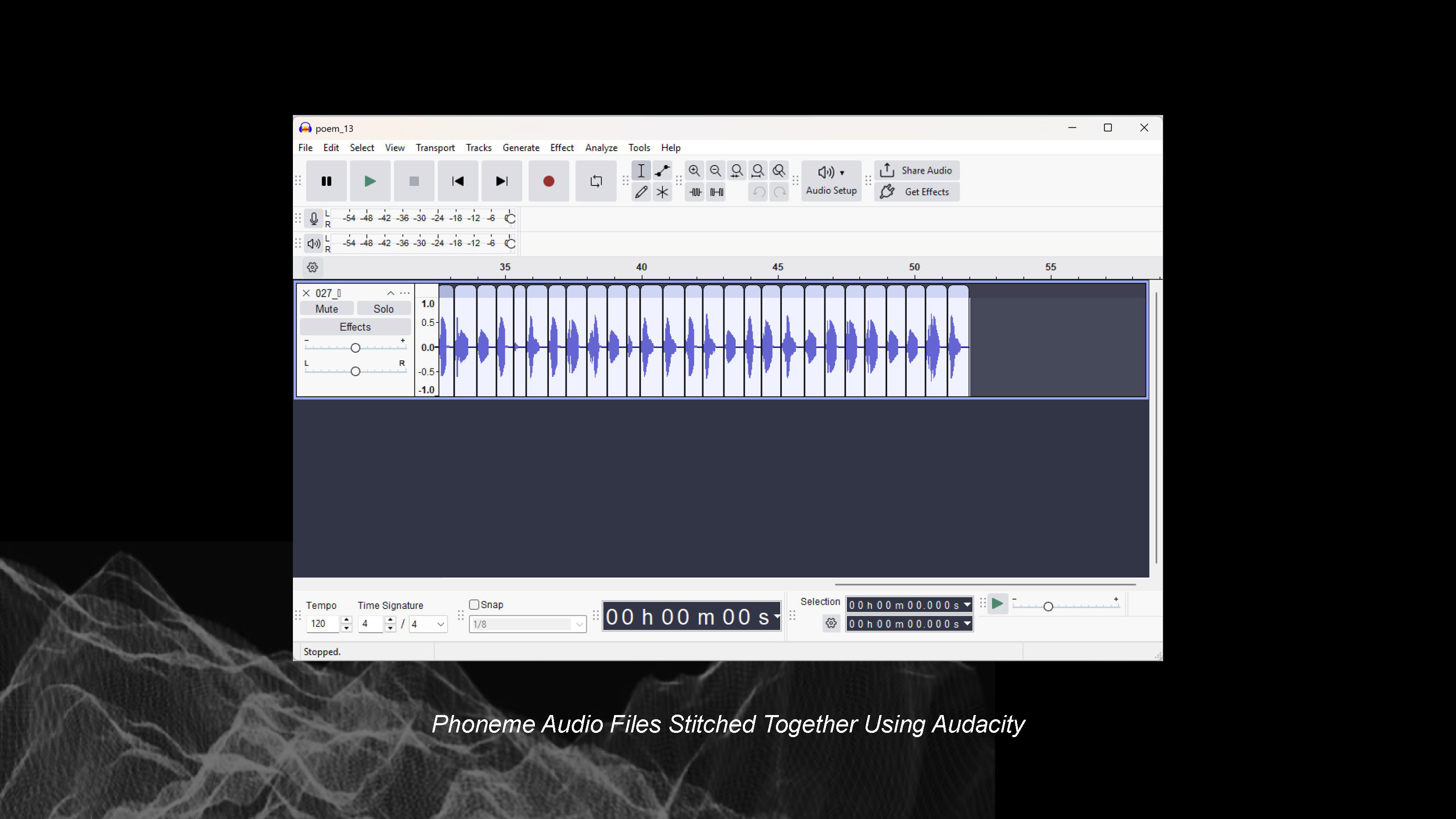1456x819 pixels.
Task: Open the View menu
Action: [x=394, y=148]
